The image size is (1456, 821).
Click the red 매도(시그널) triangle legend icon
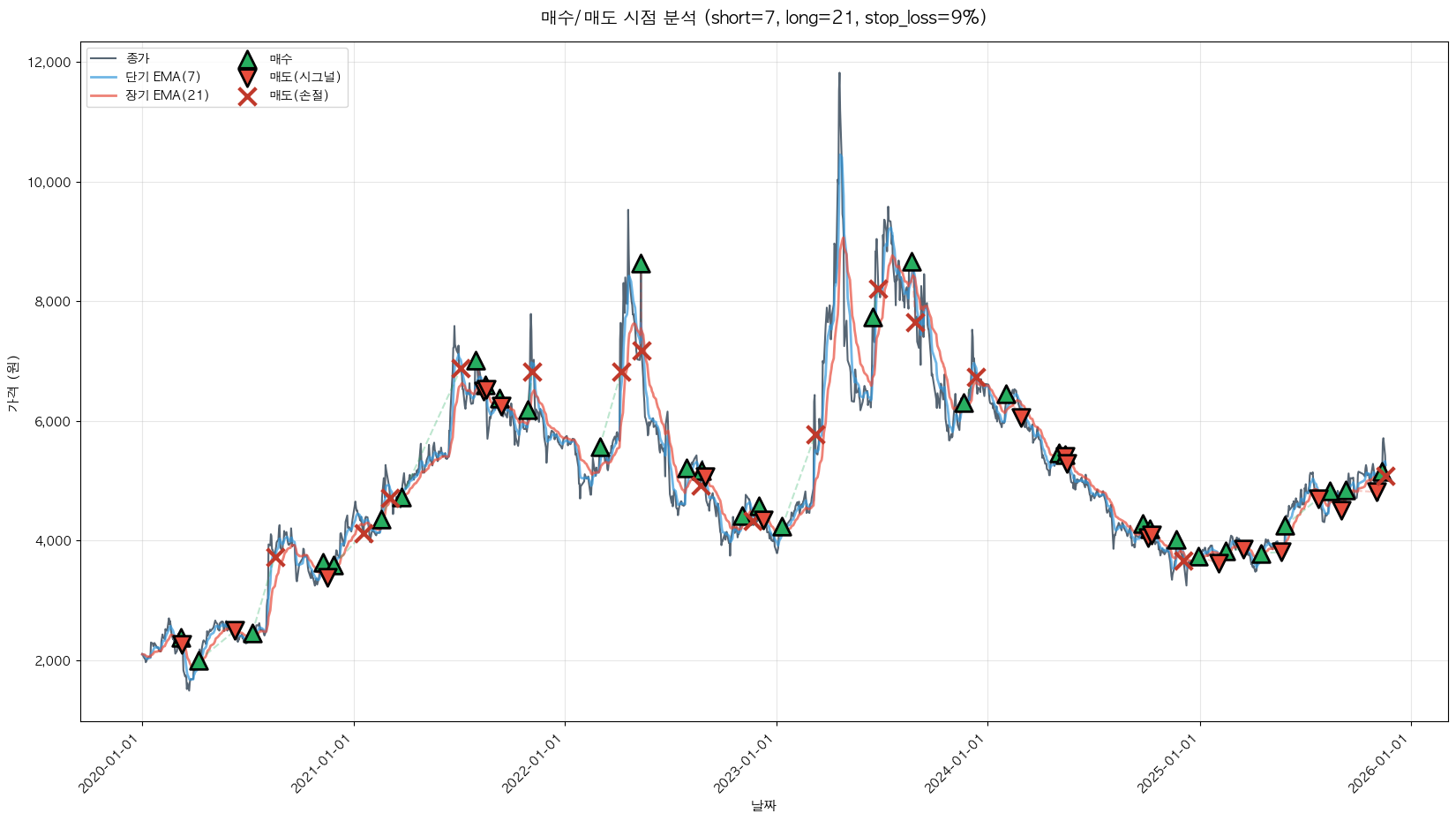(x=247, y=78)
